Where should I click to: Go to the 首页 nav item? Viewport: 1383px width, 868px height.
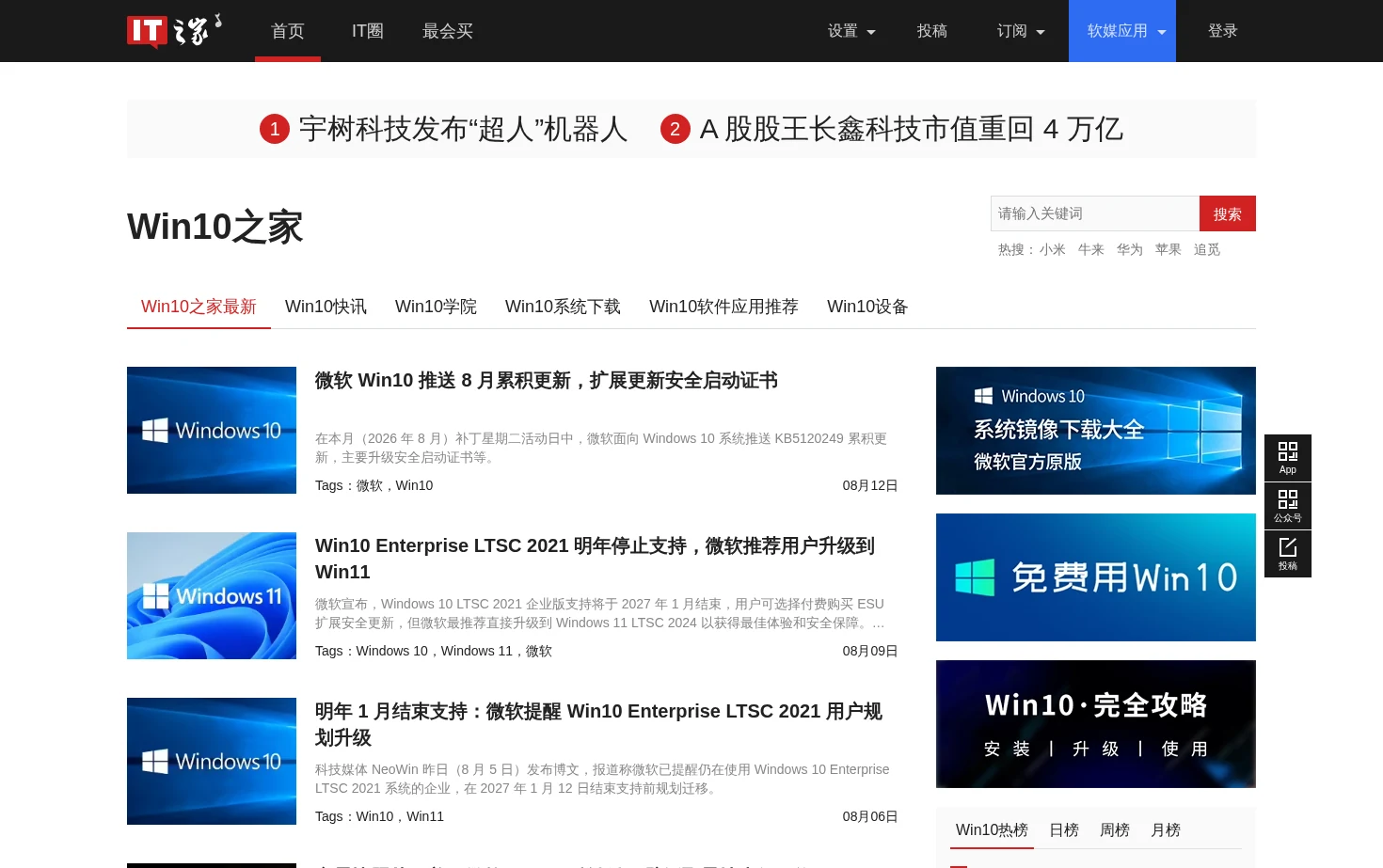click(288, 31)
